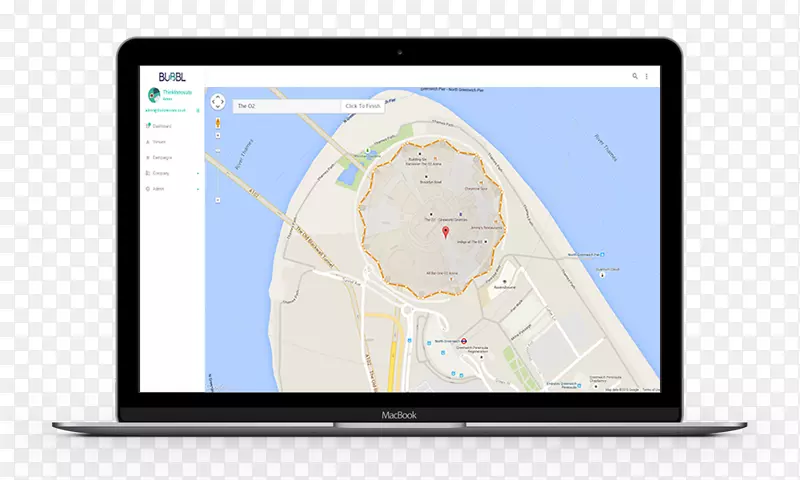Click the red location pin marker
The height and width of the screenshot is (480, 800).
click(445, 233)
